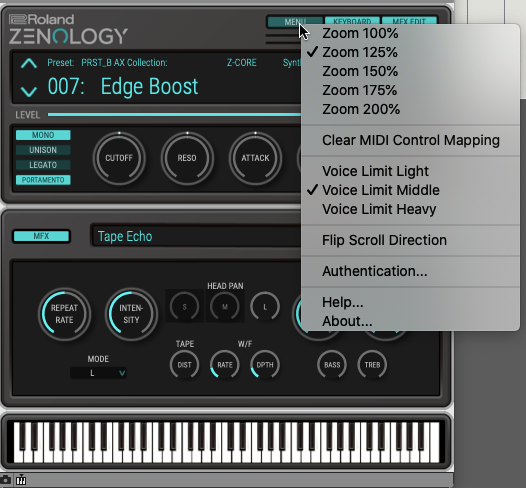Click the Z-CORE label
526x488 pixels.
[x=242, y=63]
